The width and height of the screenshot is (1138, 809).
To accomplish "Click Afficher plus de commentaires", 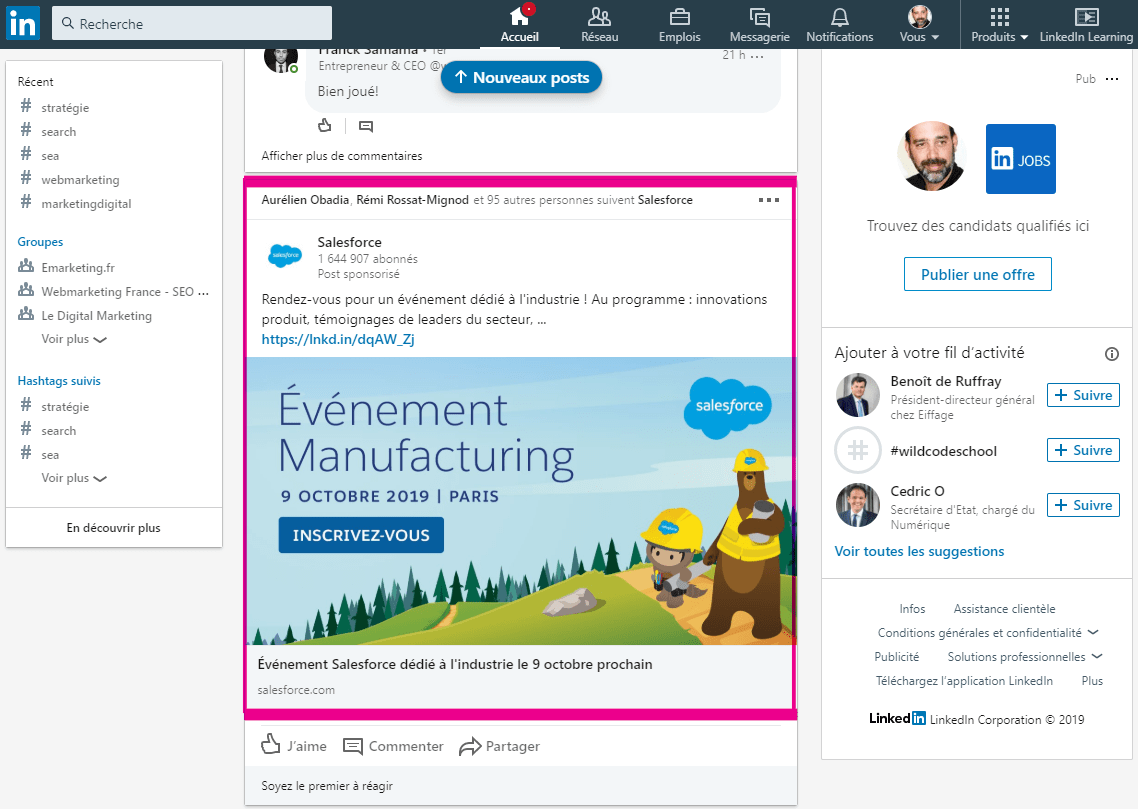I will point(342,156).
